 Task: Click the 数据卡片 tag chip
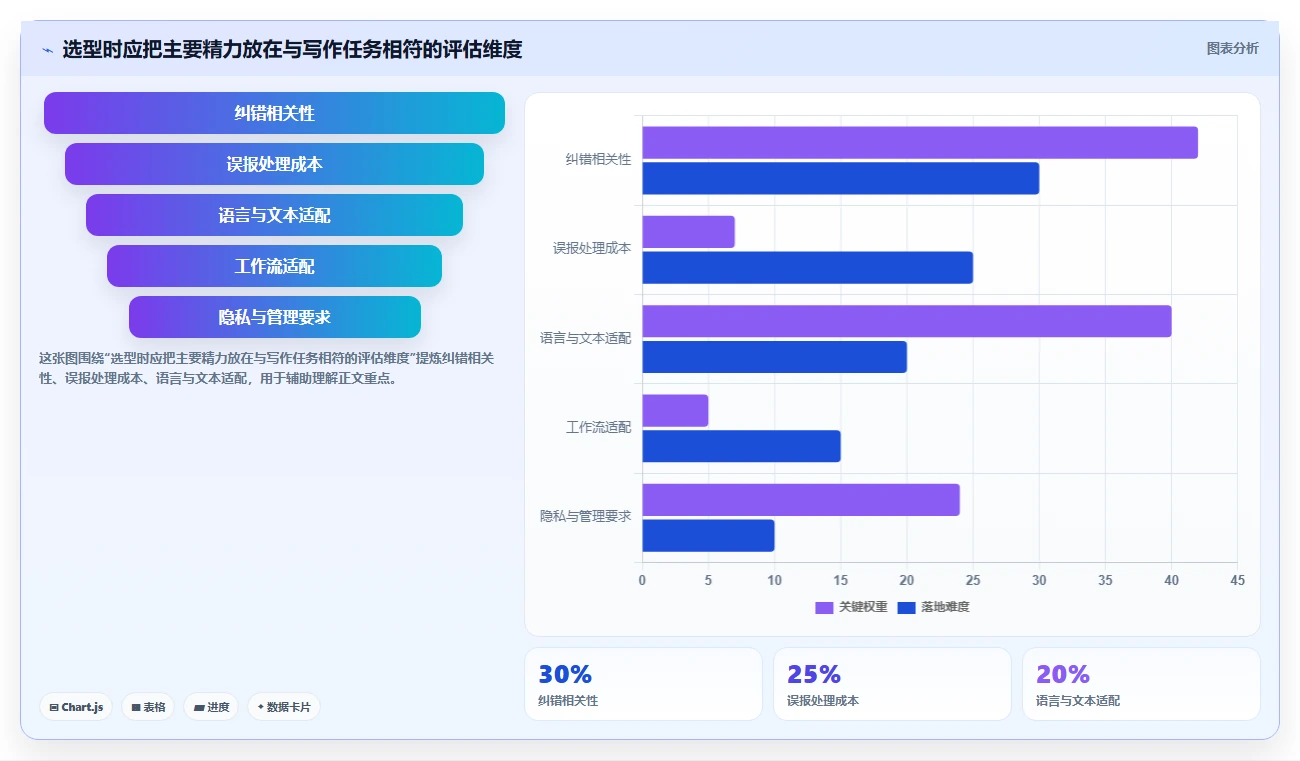tap(284, 707)
